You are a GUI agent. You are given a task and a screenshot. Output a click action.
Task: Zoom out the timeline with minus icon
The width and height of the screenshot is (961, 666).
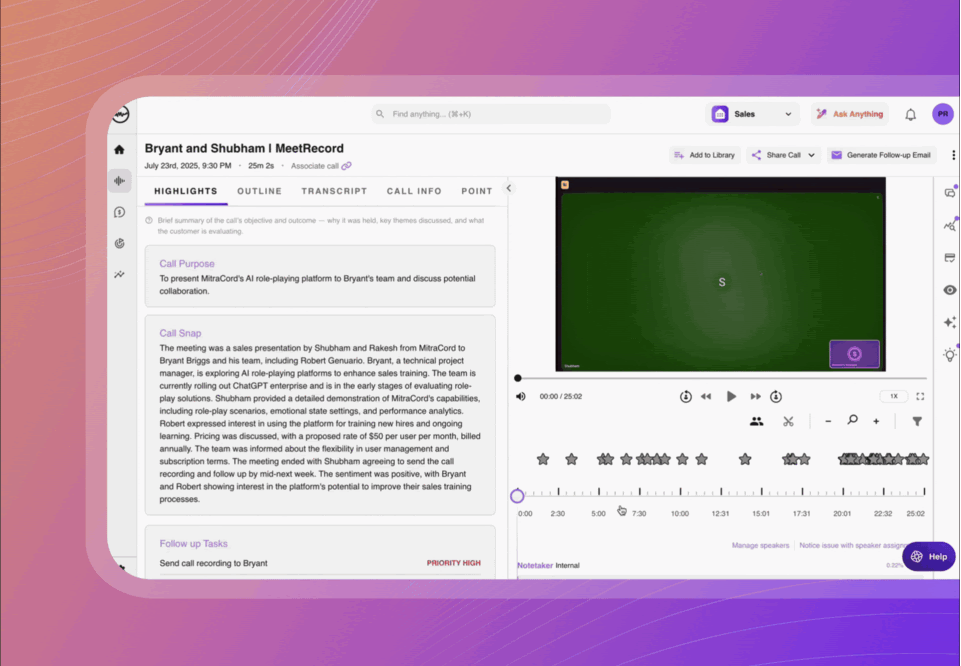[x=828, y=422]
